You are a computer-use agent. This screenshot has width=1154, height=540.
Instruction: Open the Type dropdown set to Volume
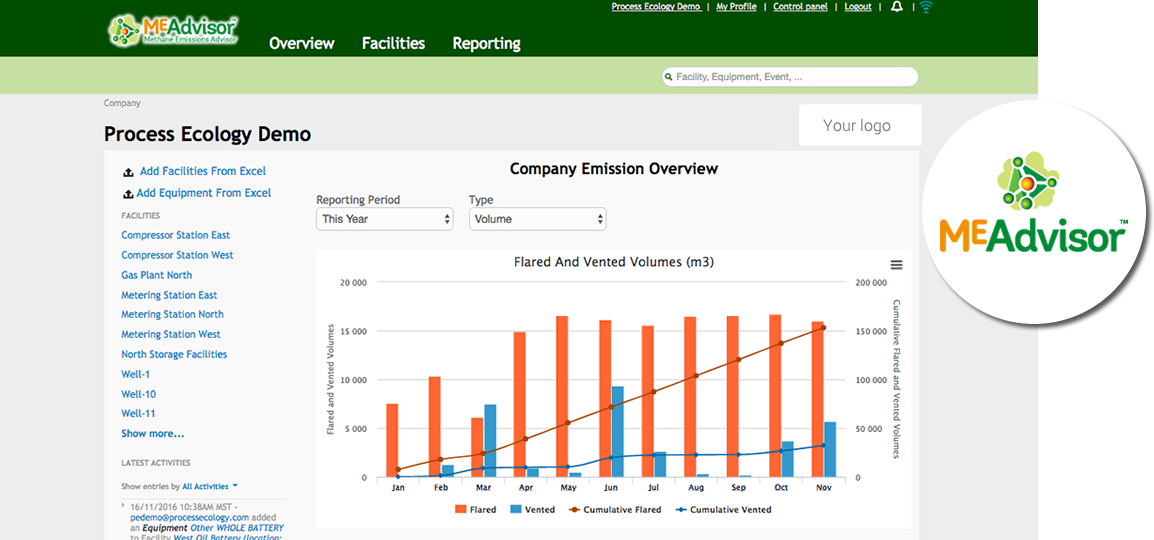(x=538, y=219)
